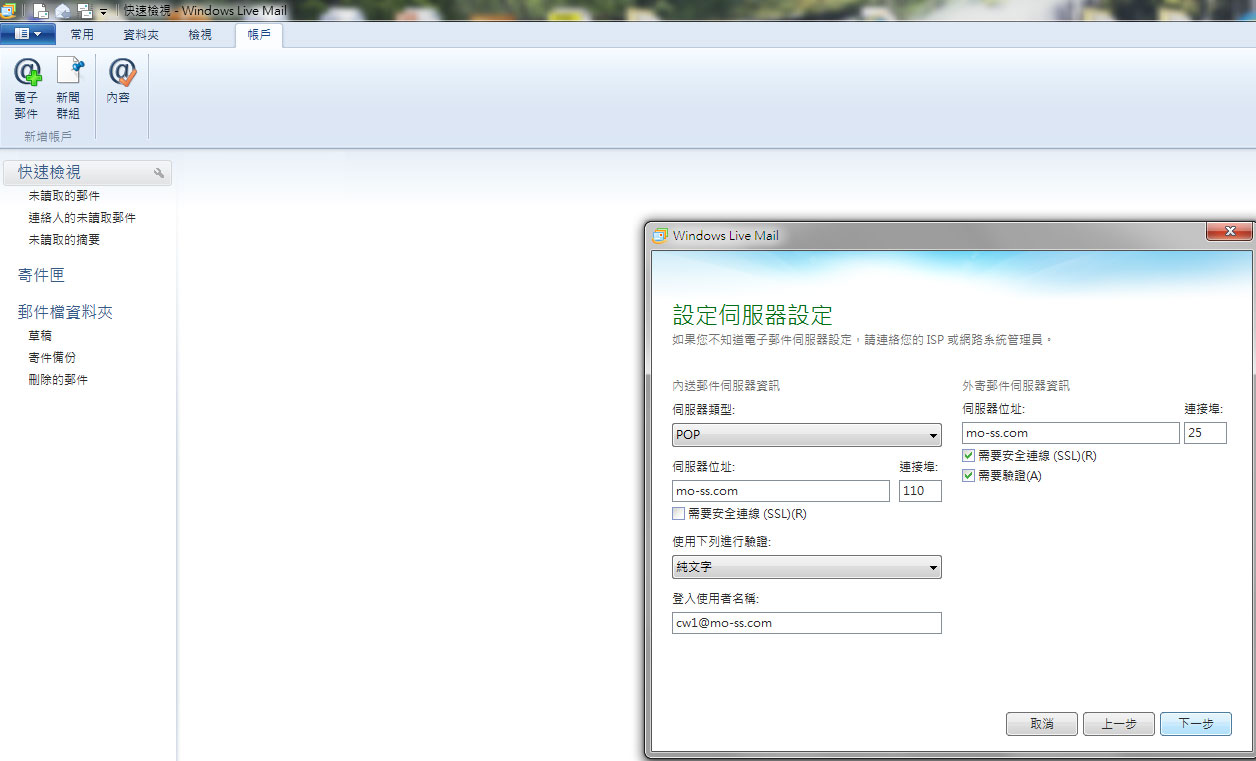
Task: Switch to the 檢視 ribbon tab
Action: tap(200, 35)
